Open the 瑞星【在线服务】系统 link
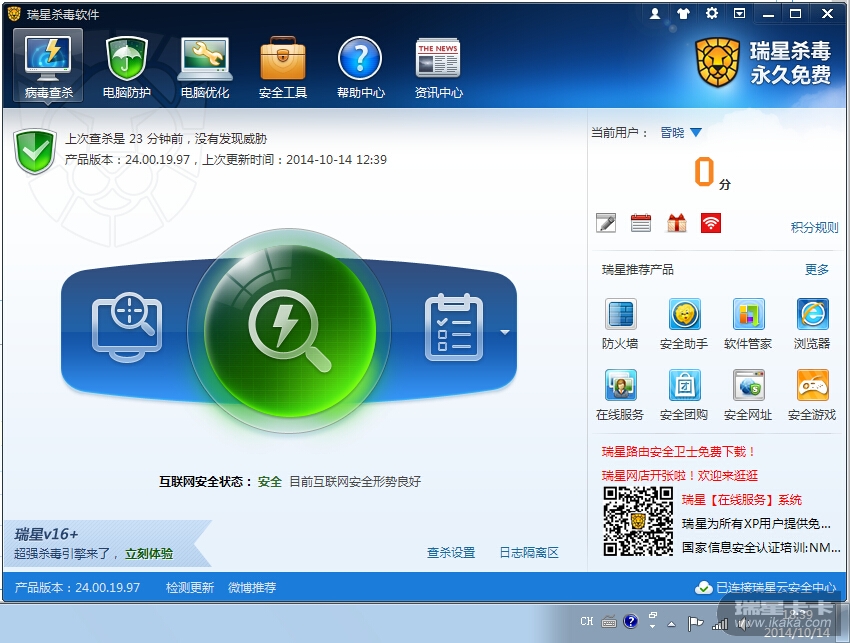This screenshot has width=850, height=643. coord(742,500)
